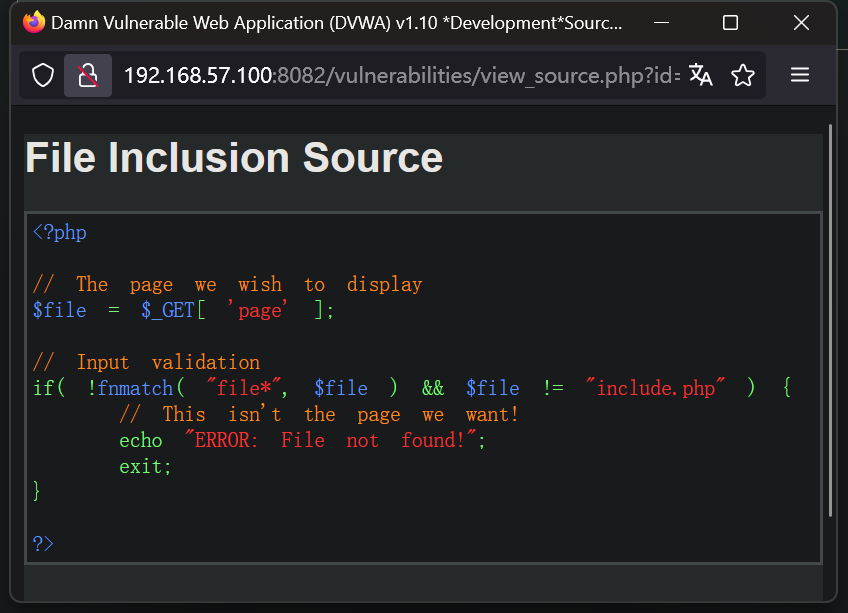The width and height of the screenshot is (848, 613).
Task: Click the tracking protection shield icon
Action: [x=43, y=75]
